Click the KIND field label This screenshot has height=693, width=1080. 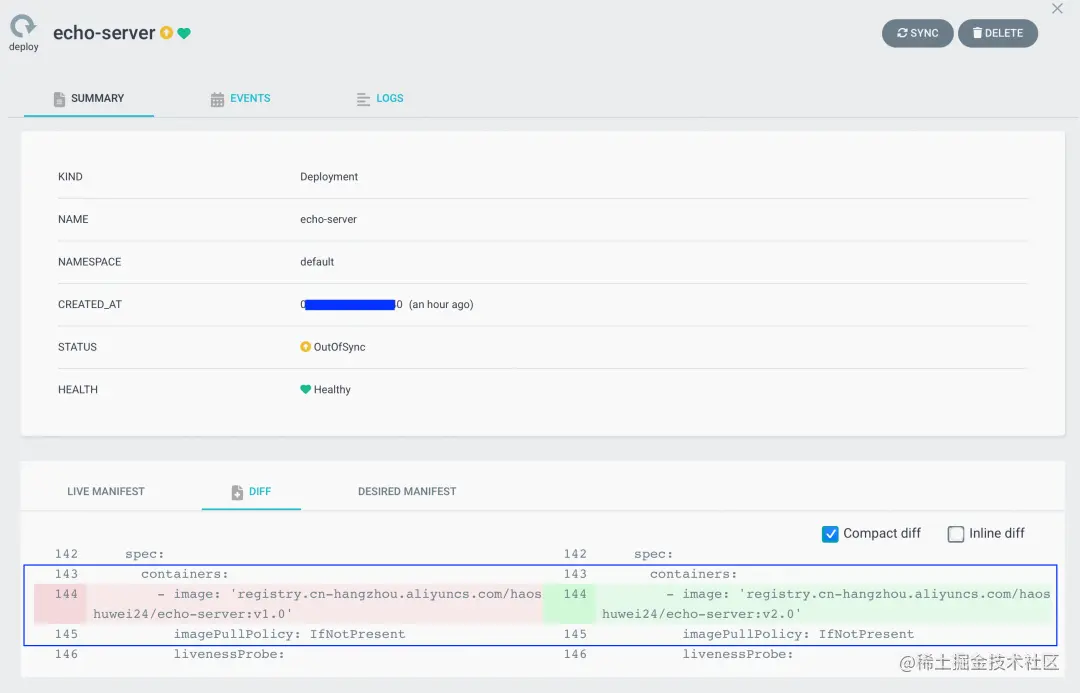[70, 176]
